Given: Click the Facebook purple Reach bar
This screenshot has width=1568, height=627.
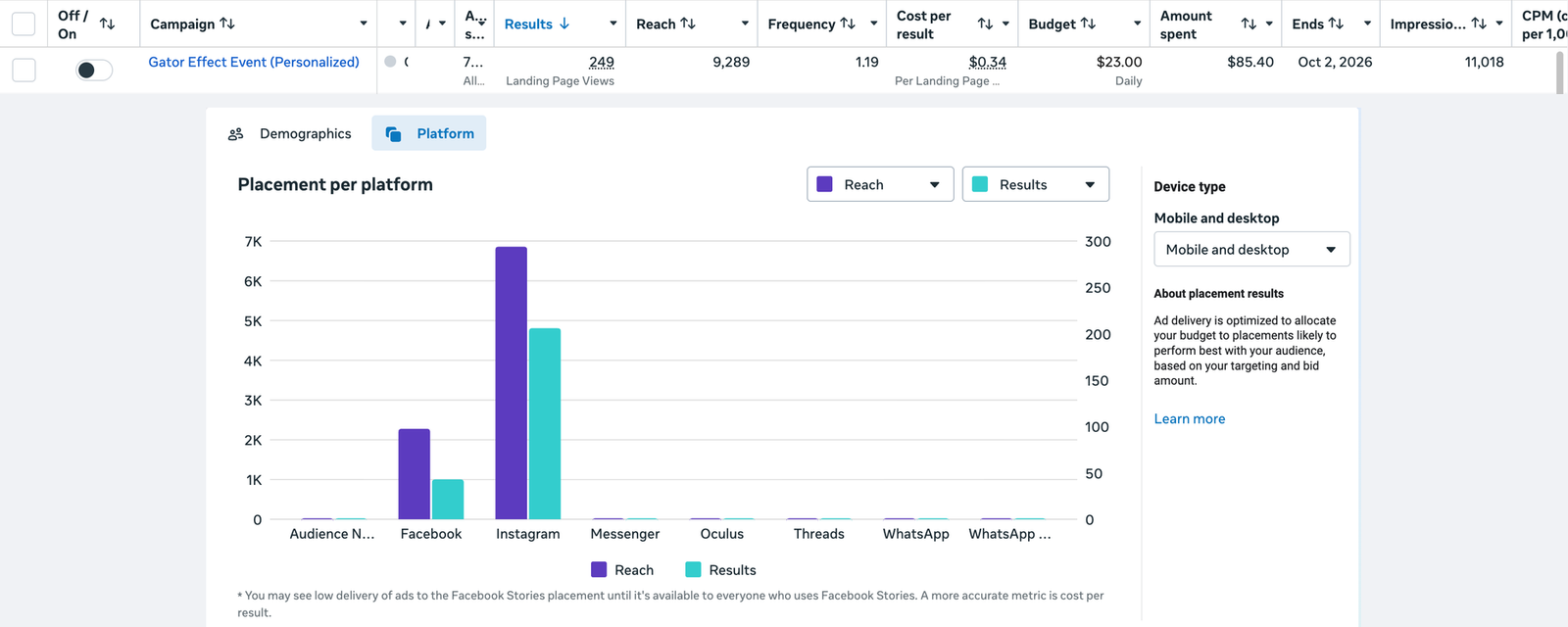Looking at the screenshot, I should (x=415, y=474).
